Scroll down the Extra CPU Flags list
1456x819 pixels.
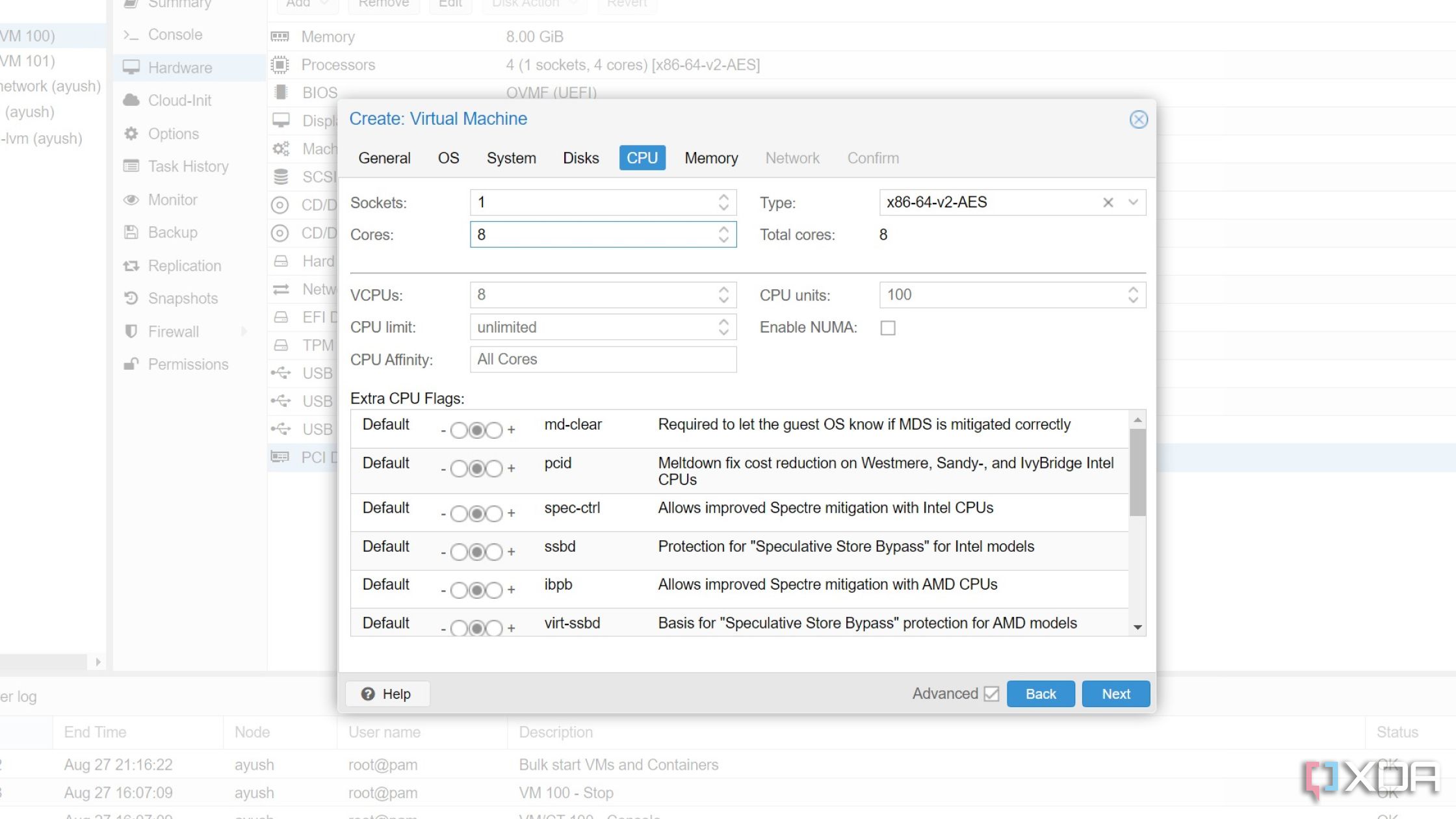[1138, 629]
